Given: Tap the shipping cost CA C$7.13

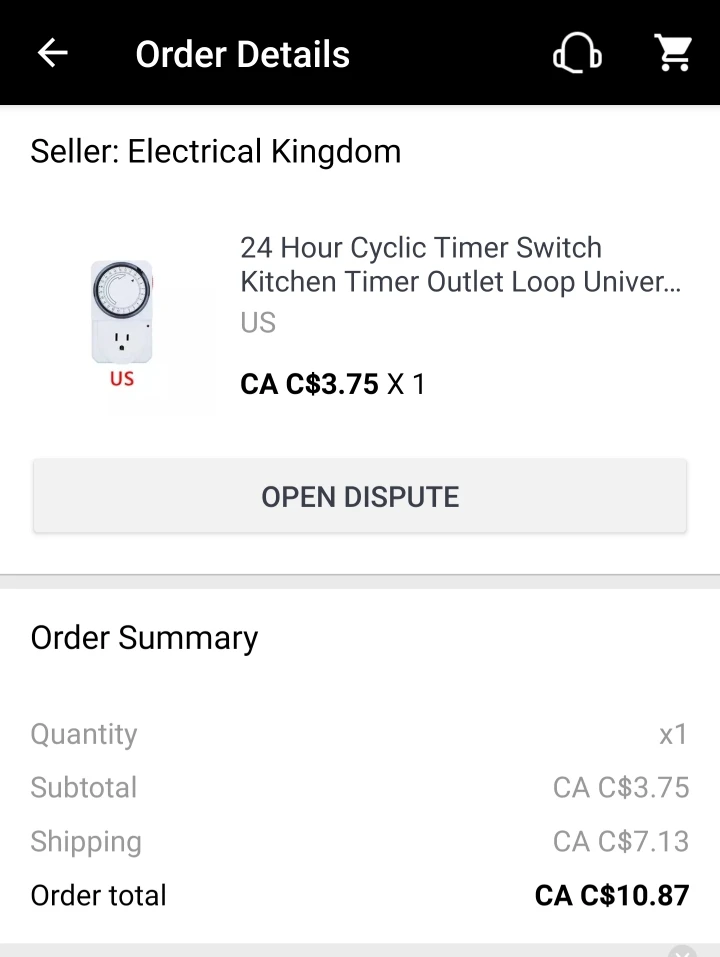Looking at the screenshot, I should (621, 842).
